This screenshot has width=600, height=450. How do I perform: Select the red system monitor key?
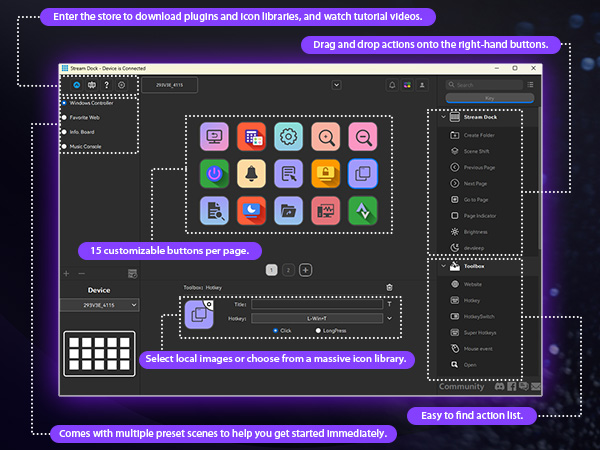tap(326, 210)
